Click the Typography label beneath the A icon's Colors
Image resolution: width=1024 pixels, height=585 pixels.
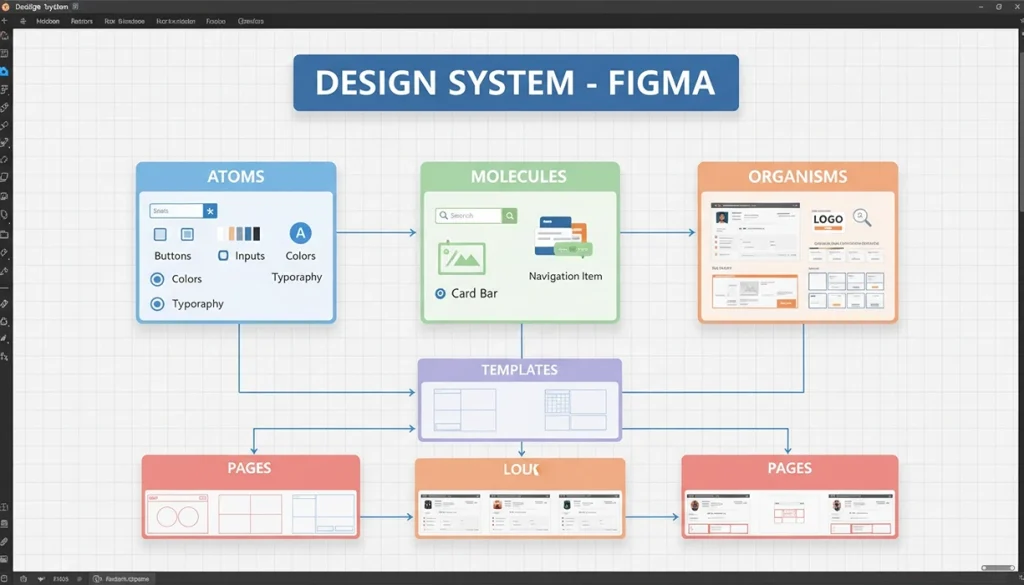(x=296, y=277)
